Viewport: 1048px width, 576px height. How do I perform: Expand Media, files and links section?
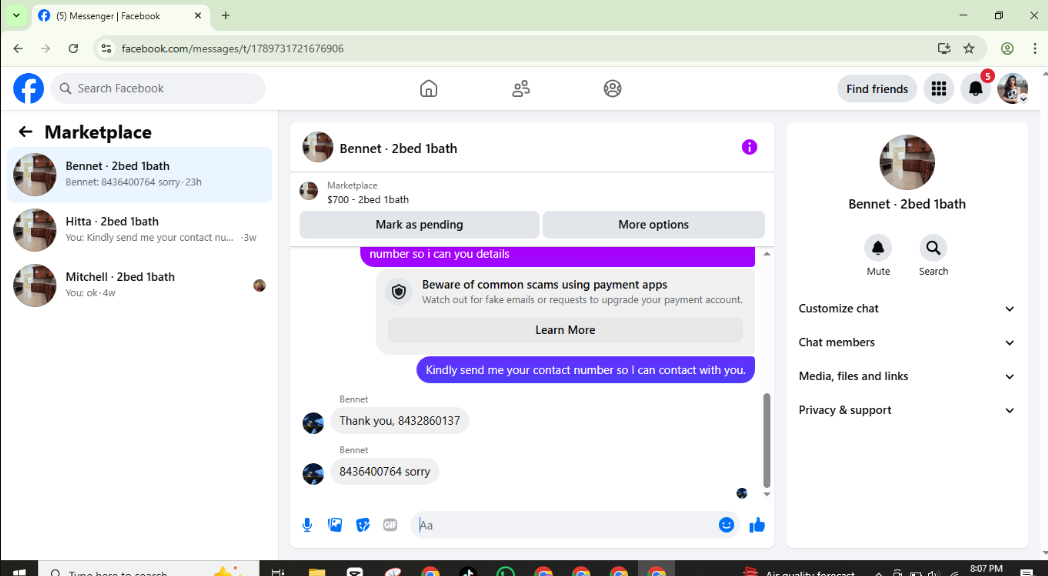pos(906,376)
